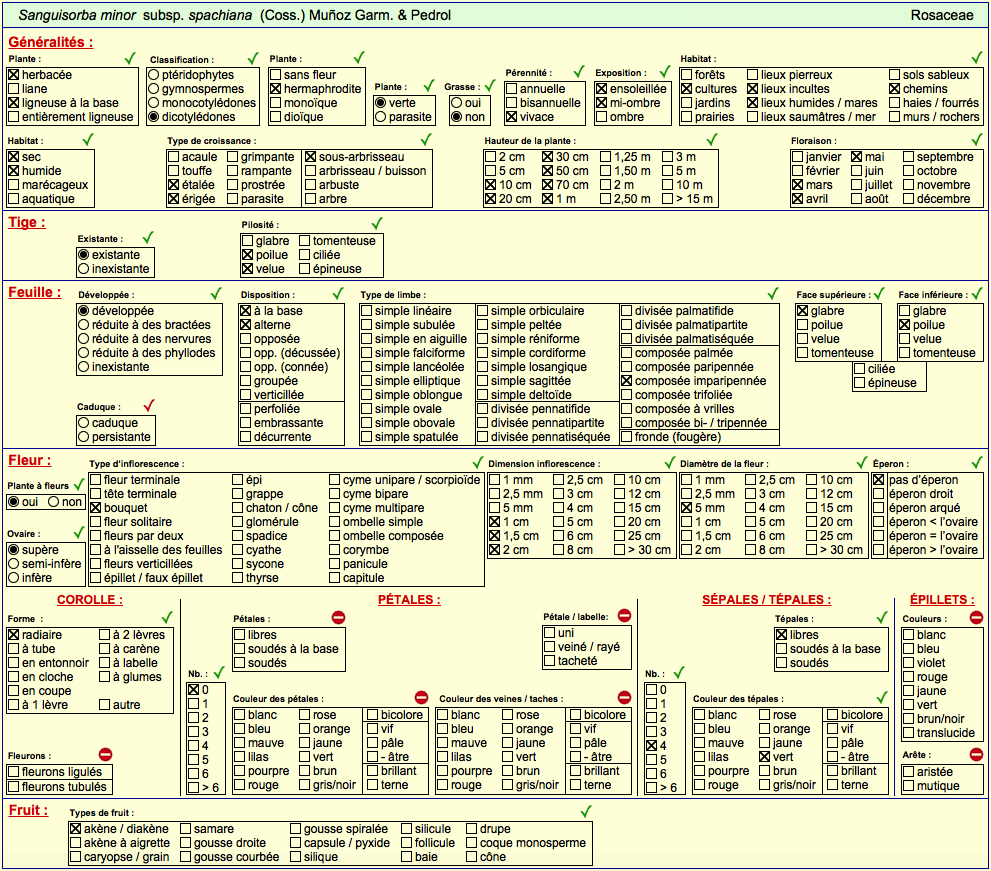Screen dimensions: 991x871
Task: Check the annuelle option under Pérennité
Action: (512, 89)
